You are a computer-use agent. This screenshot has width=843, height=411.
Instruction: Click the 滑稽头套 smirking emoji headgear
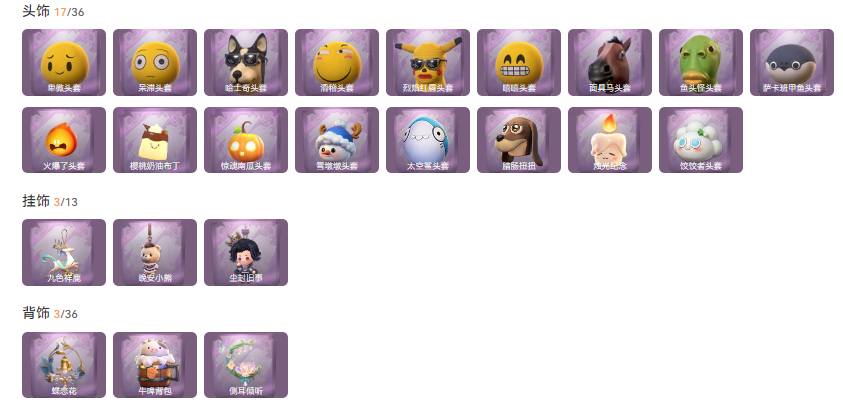point(337,62)
